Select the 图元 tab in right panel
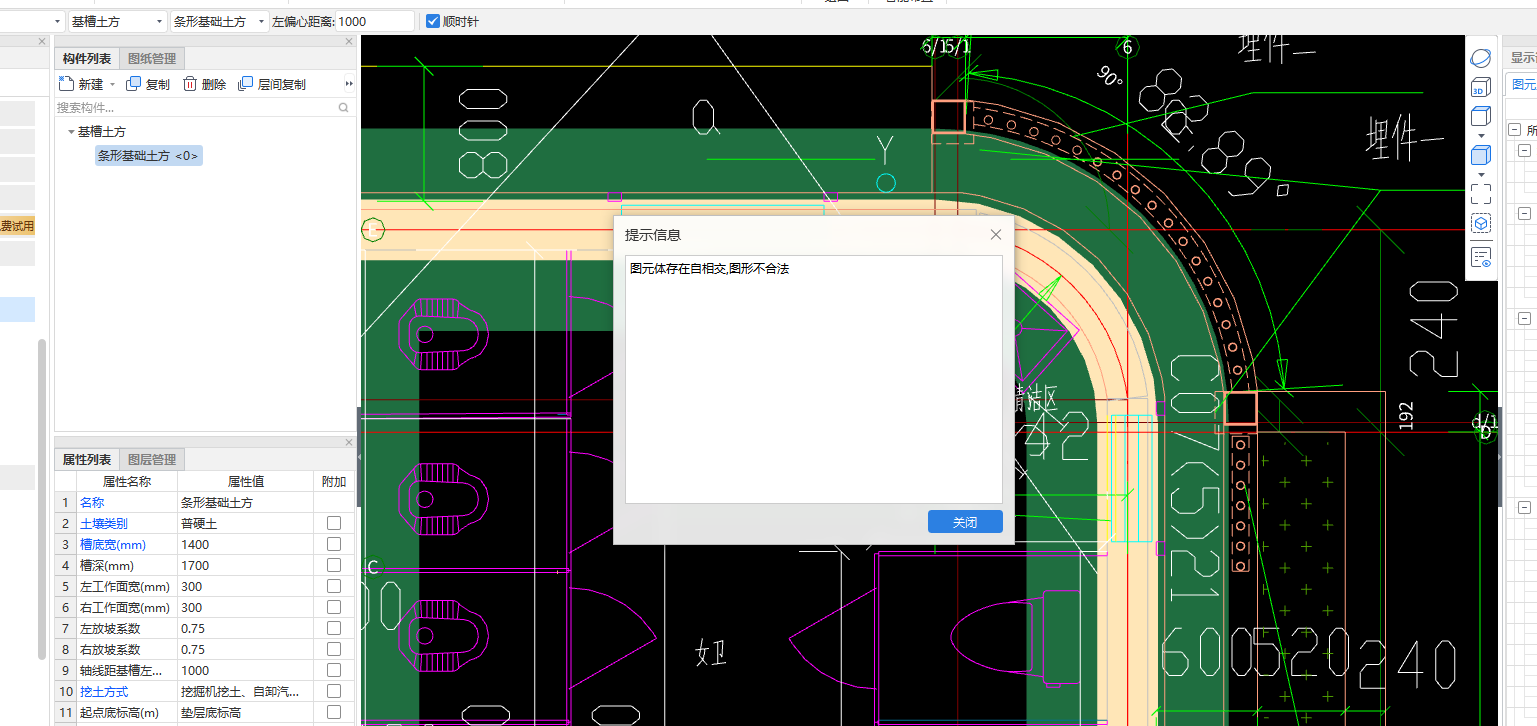 tap(1524, 85)
